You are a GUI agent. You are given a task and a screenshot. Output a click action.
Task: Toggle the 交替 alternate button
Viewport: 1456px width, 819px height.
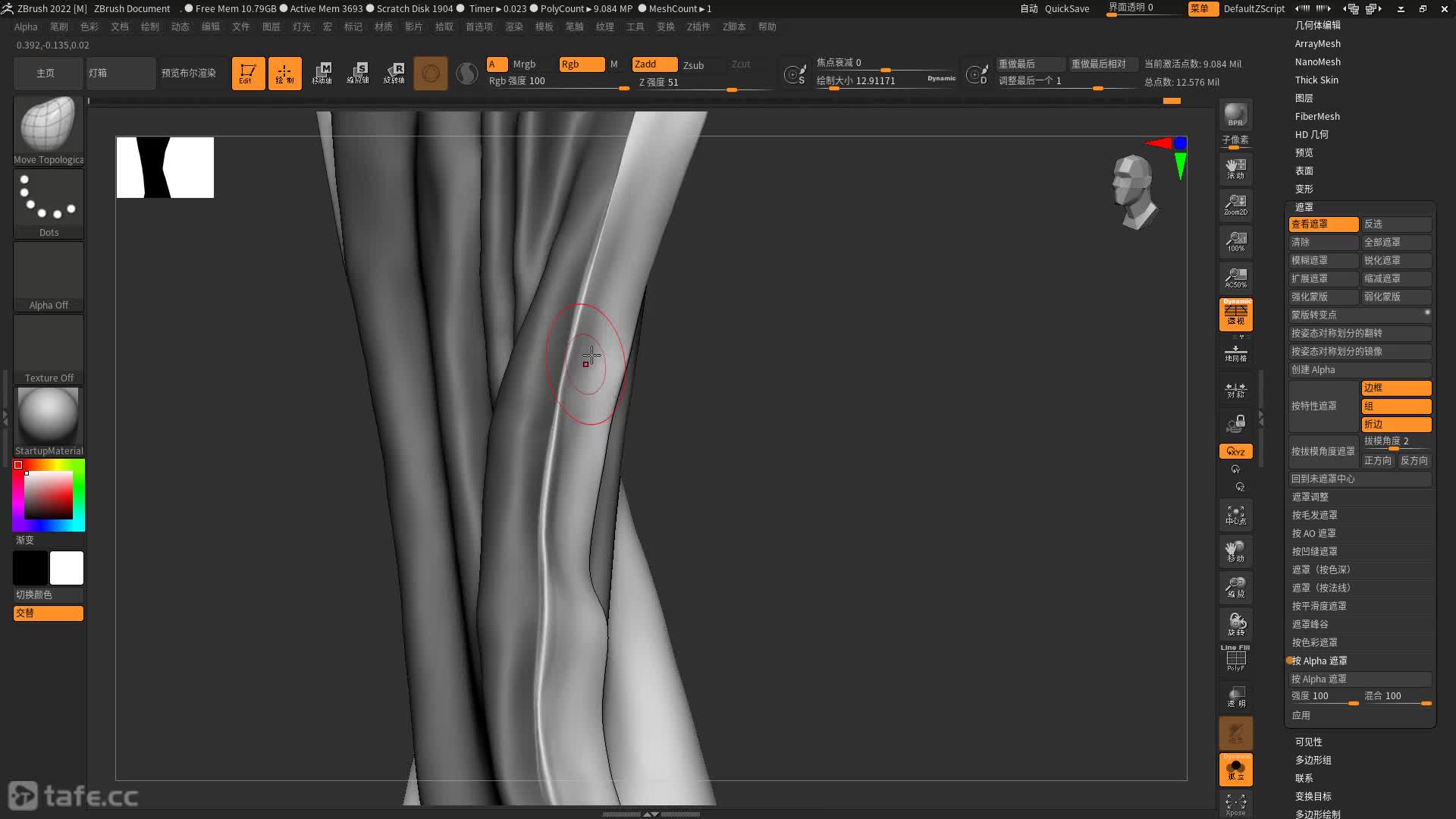(49, 613)
